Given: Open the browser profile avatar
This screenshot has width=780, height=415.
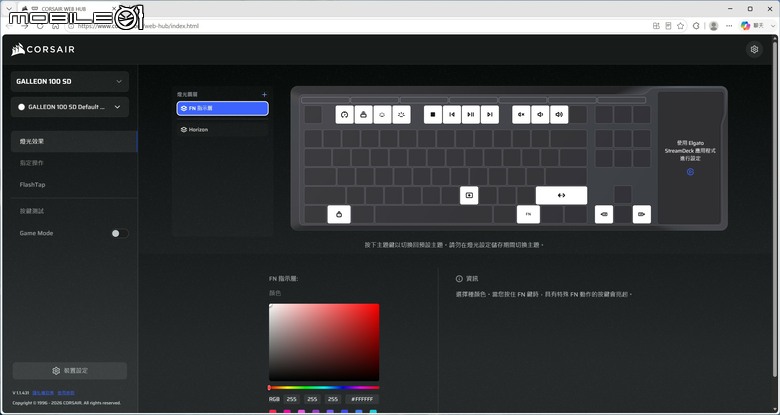Looking at the screenshot, I should coord(713,26).
